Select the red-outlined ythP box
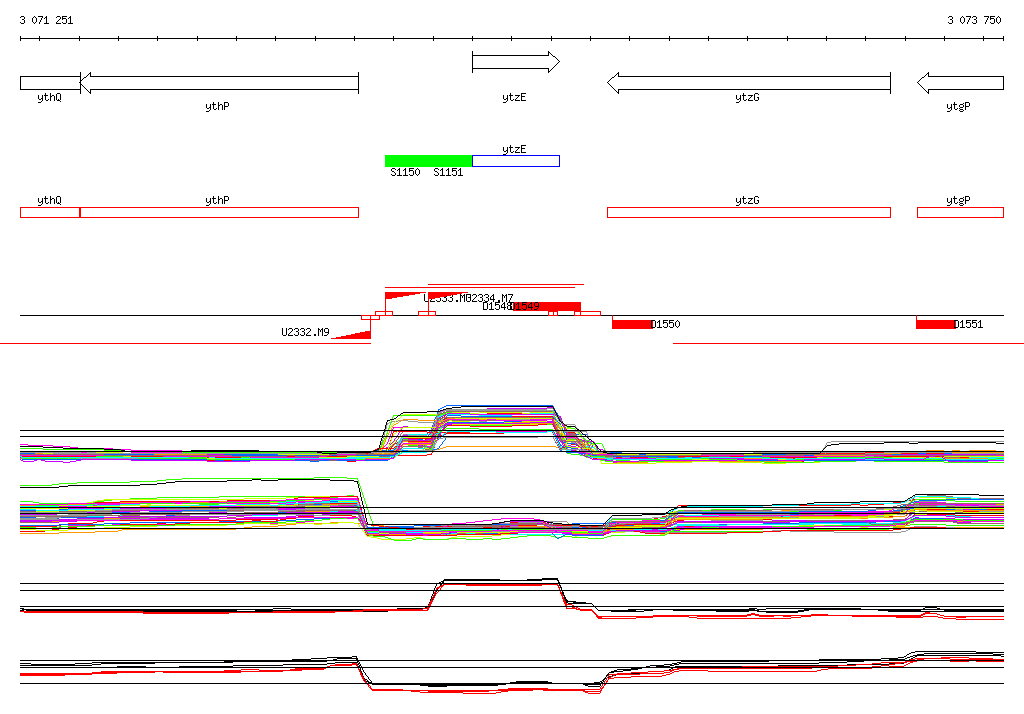 tap(219, 212)
